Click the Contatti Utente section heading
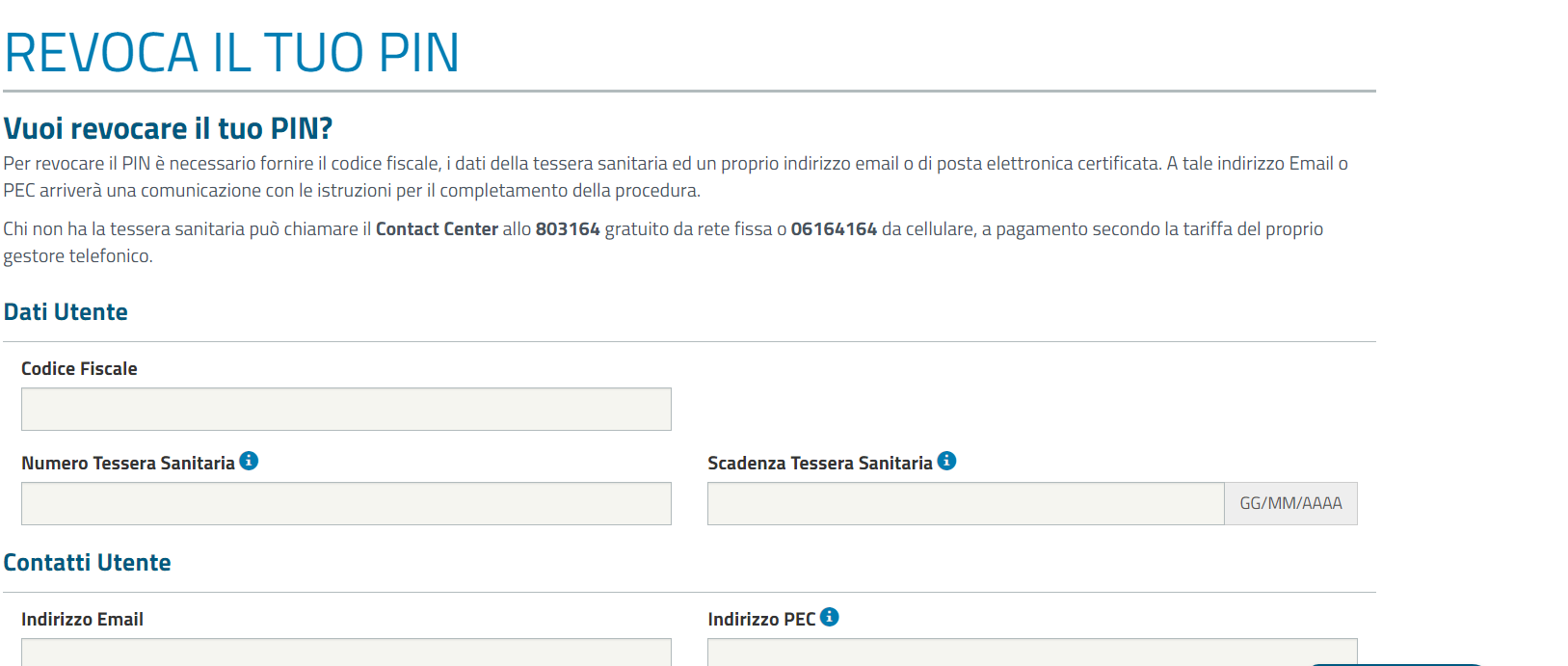 click(x=87, y=563)
